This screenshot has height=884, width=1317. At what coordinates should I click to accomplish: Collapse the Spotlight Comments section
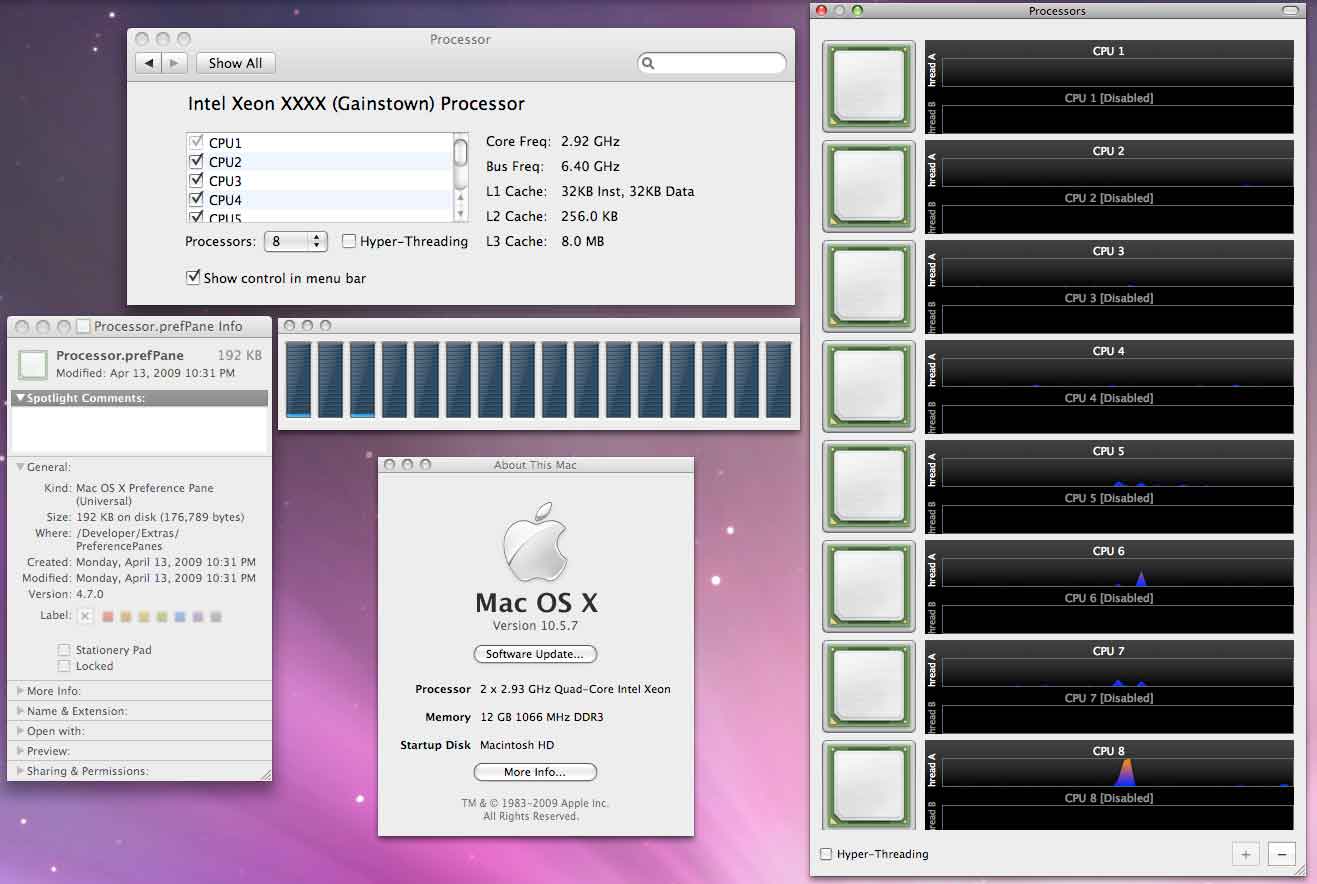pyautogui.click(x=21, y=398)
